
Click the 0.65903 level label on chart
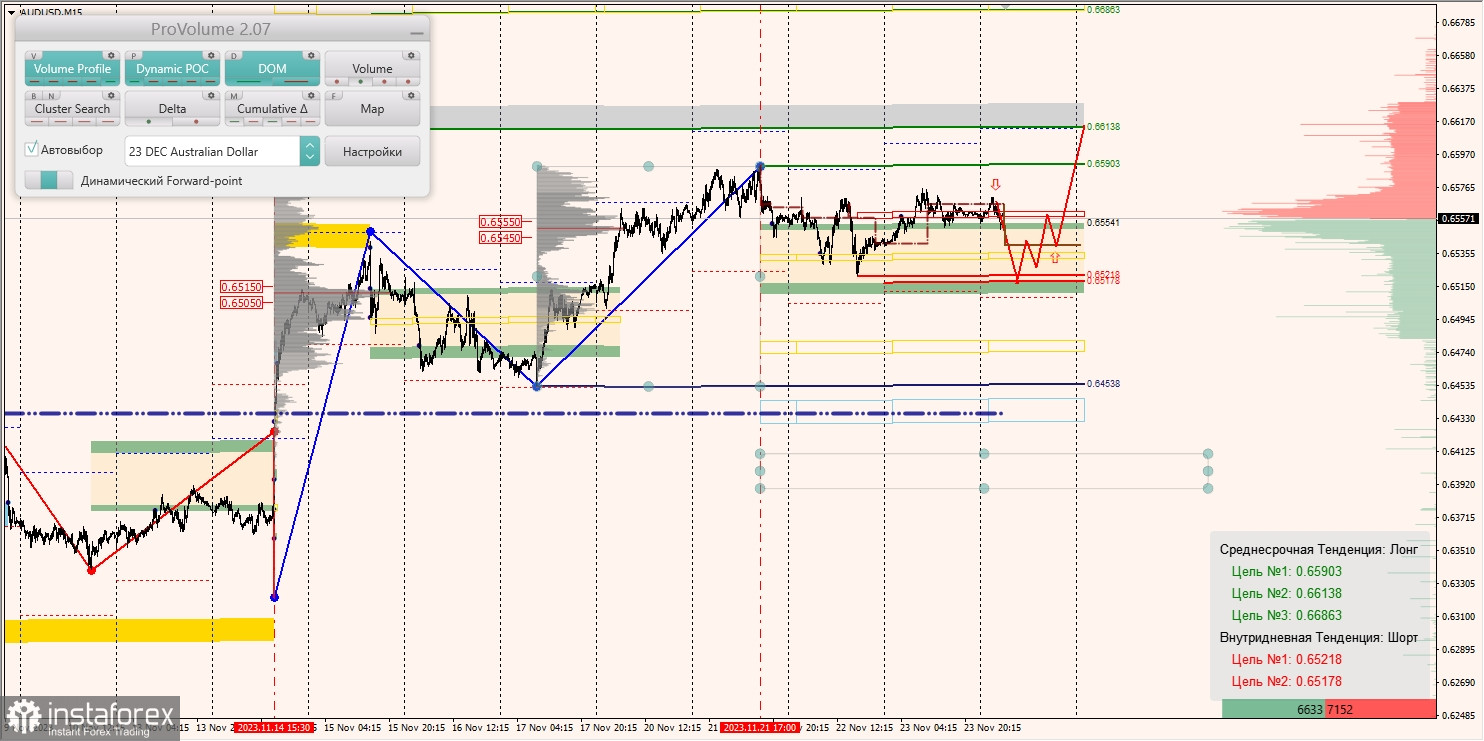(1103, 163)
